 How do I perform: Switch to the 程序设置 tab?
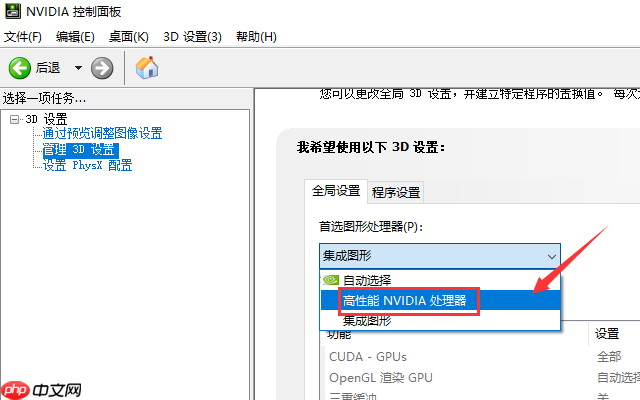396,192
